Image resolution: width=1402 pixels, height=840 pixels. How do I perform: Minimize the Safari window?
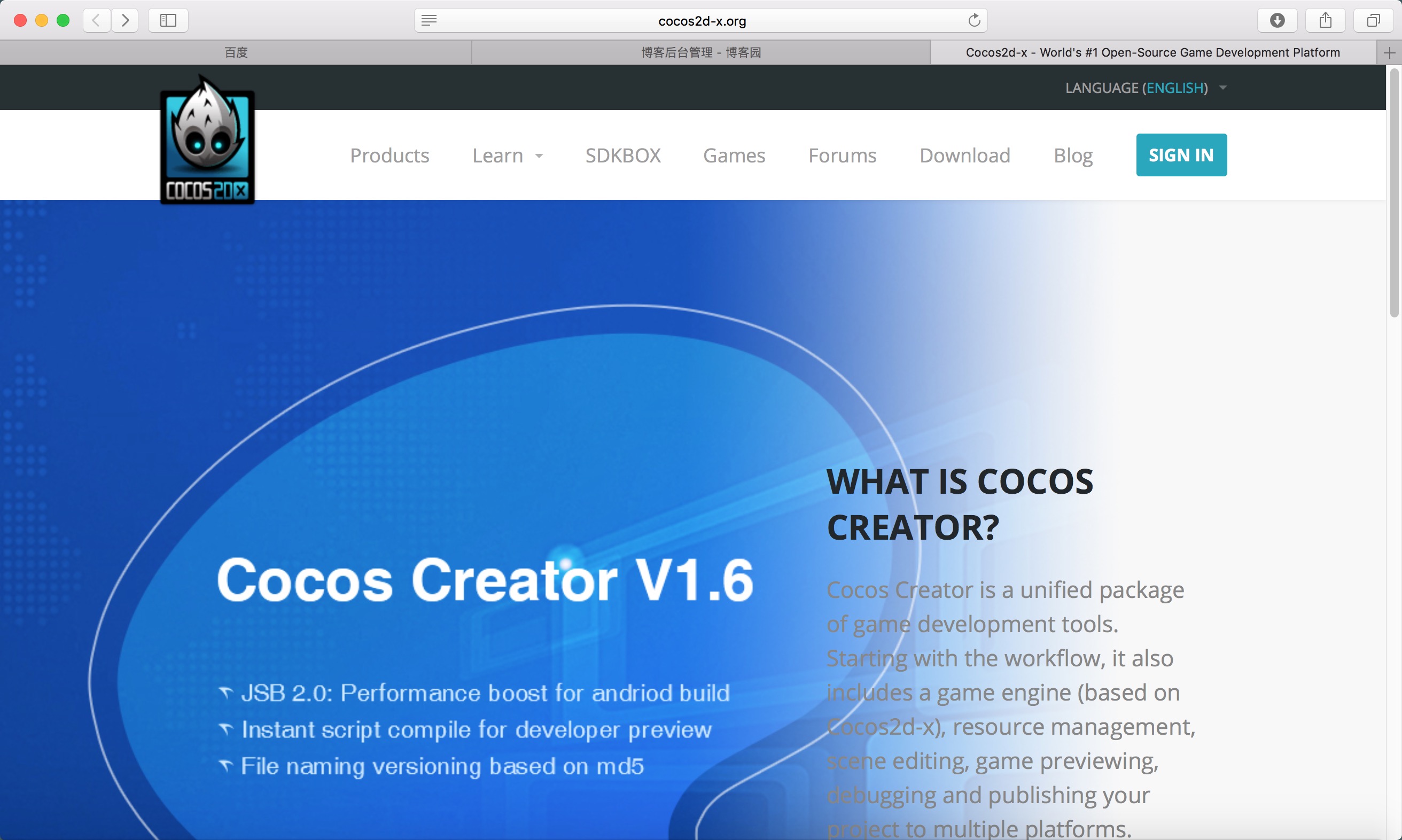pyautogui.click(x=42, y=20)
